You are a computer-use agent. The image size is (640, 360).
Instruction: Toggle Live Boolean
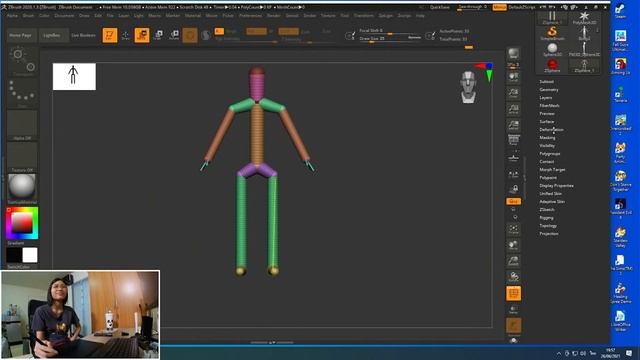tap(83, 36)
